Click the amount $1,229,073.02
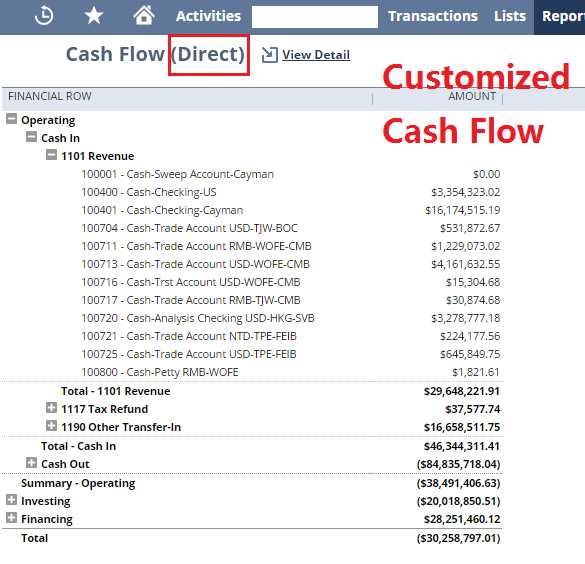This screenshot has width=585, height=564. point(466,246)
